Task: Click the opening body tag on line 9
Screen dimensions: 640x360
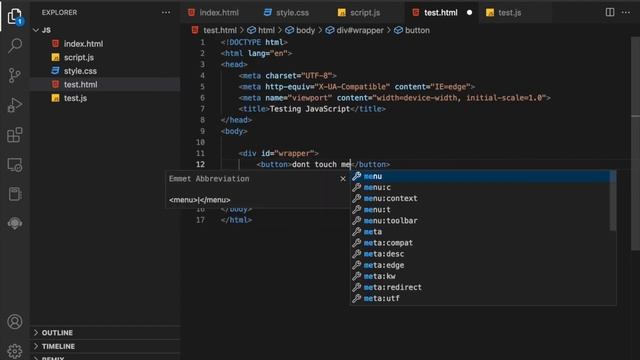Action: click(234, 131)
